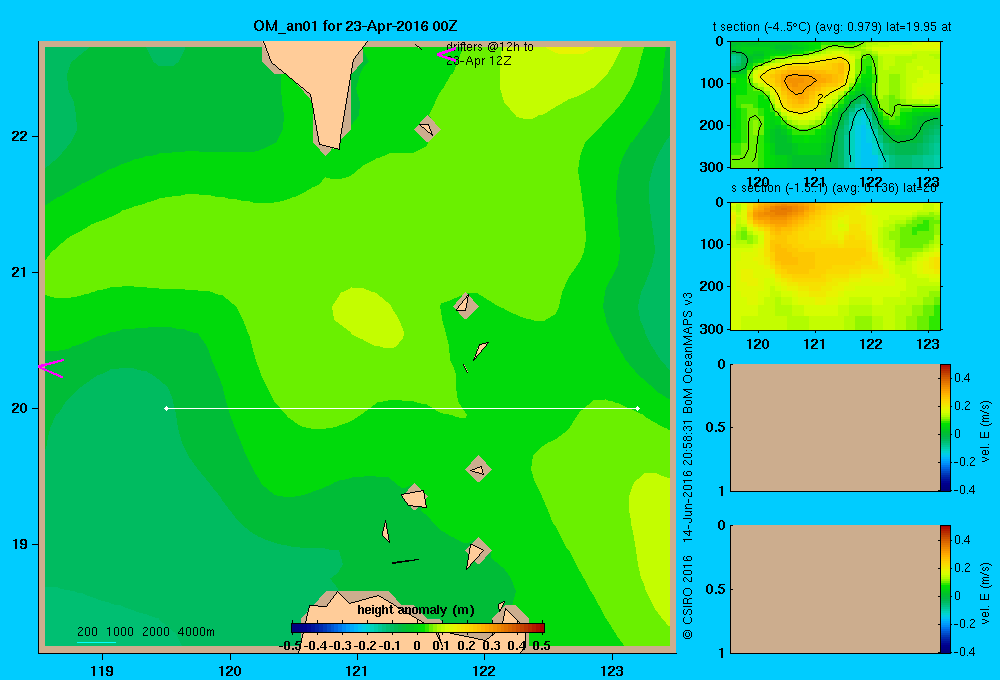
Task: Click latitude label 19 on map axis
Action: tap(20, 544)
